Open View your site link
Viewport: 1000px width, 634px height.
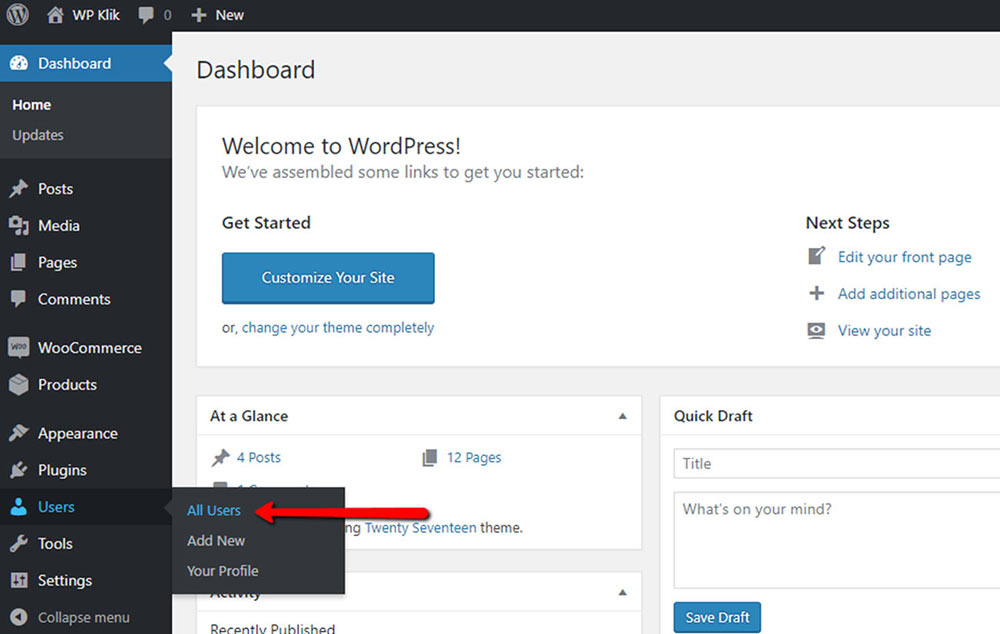[885, 331]
